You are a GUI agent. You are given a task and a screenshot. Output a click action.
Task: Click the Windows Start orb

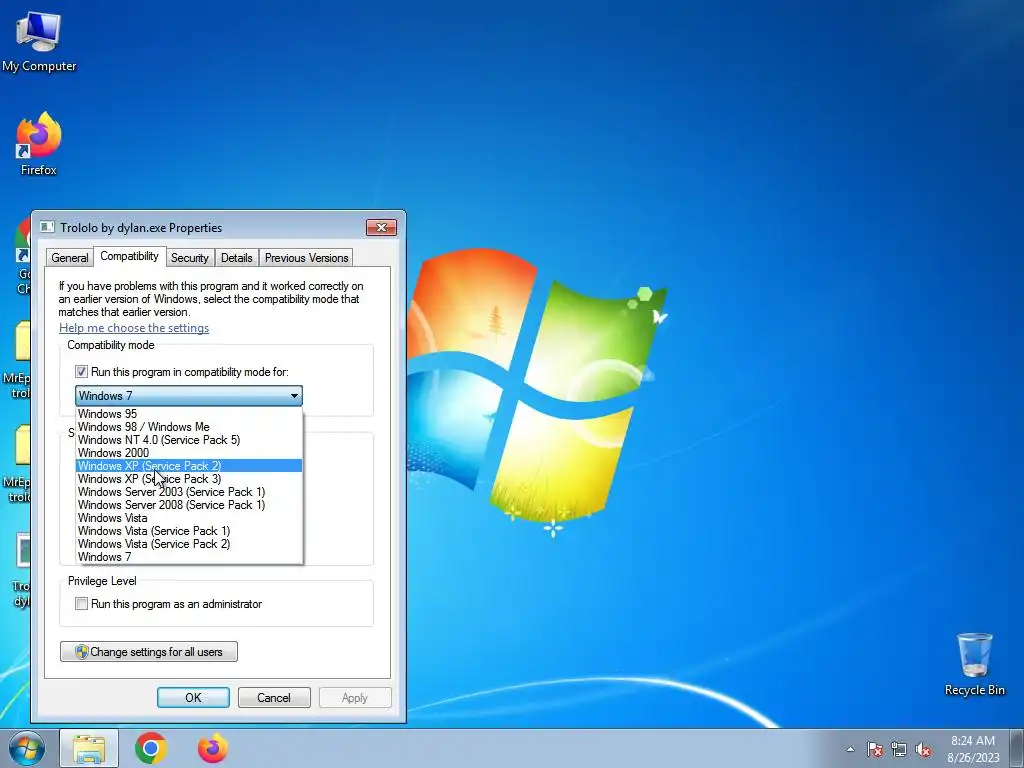coord(26,748)
